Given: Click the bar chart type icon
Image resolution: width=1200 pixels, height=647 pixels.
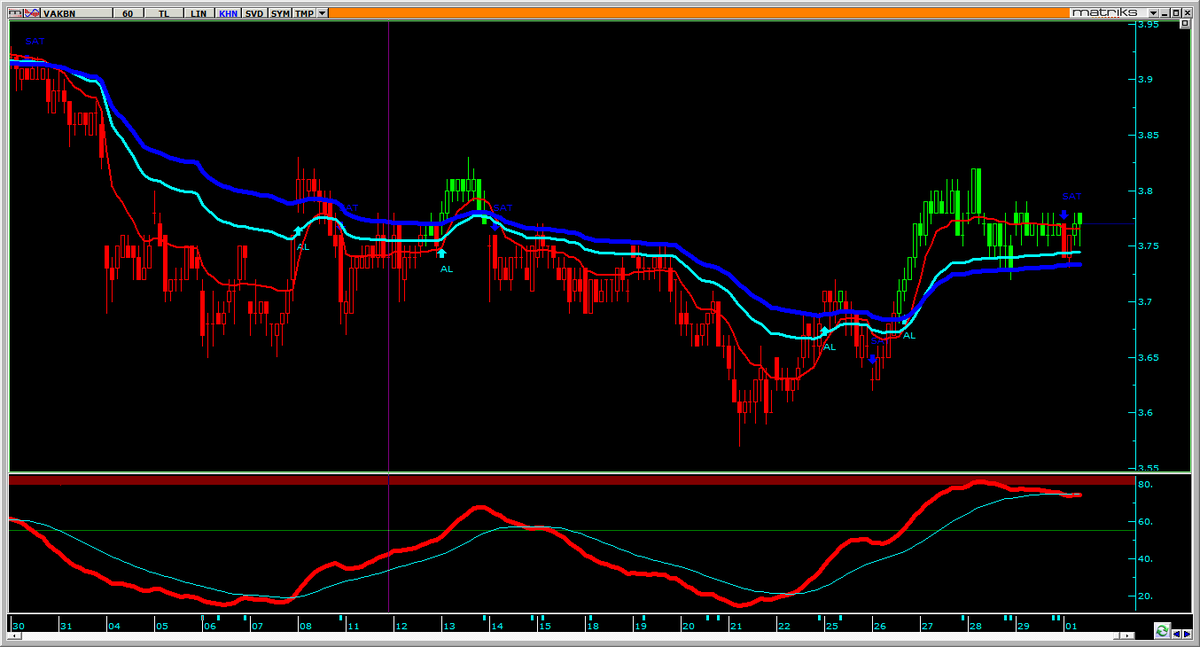Looking at the screenshot, I should (x=16, y=13).
